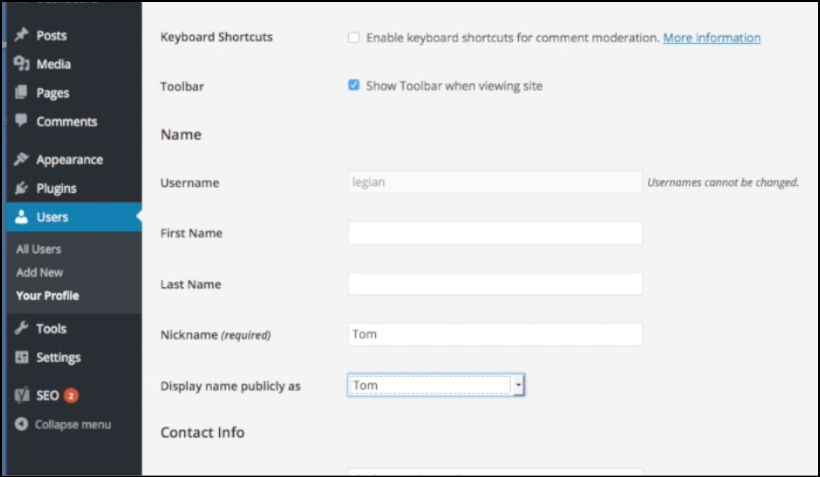Open All Users submenu item
820x477 pixels.
[x=39, y=249]
